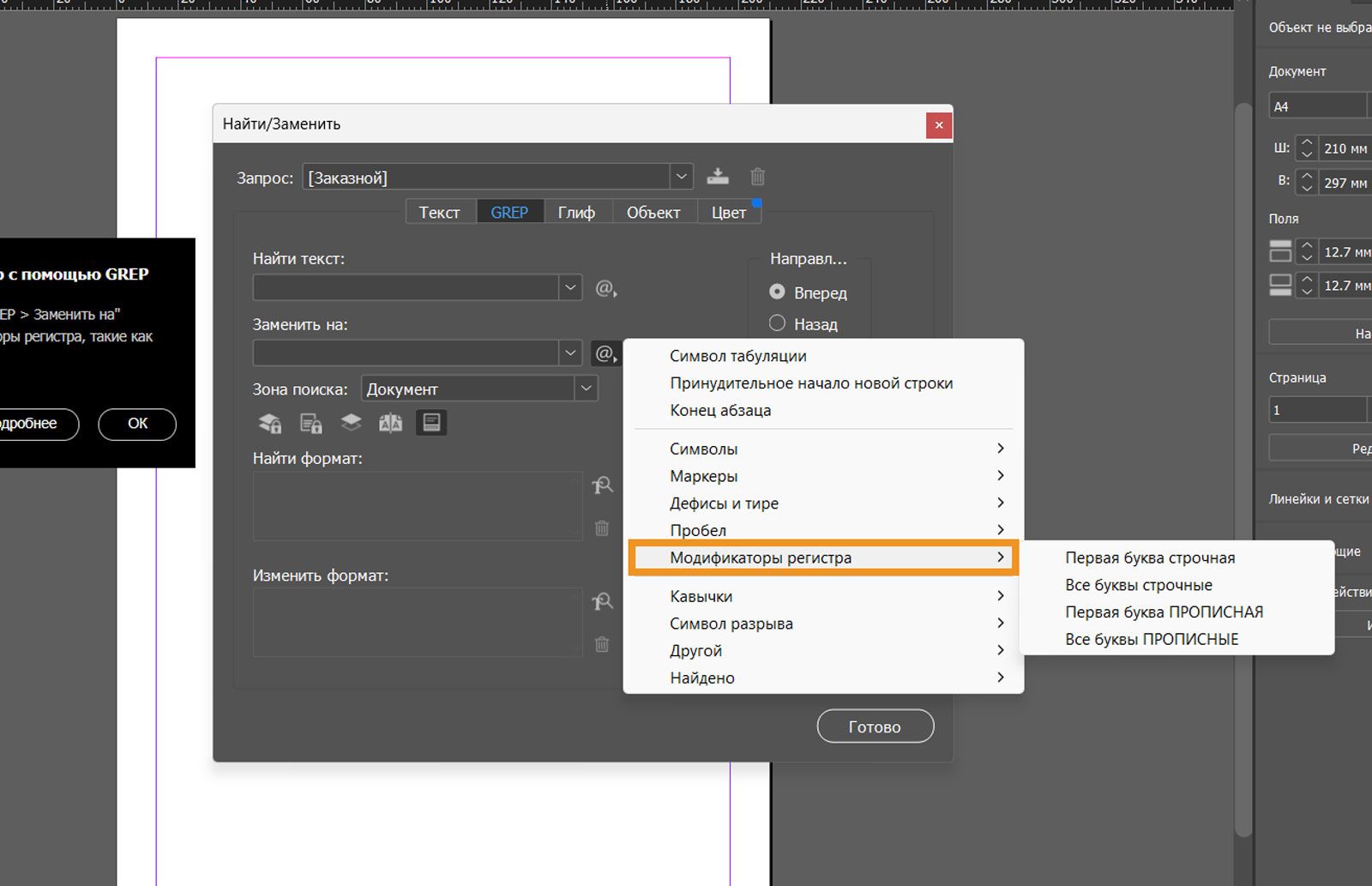Screen dimensions: 1372x886
Task: Click into the Заменить на input field
Action: [406, 353]
